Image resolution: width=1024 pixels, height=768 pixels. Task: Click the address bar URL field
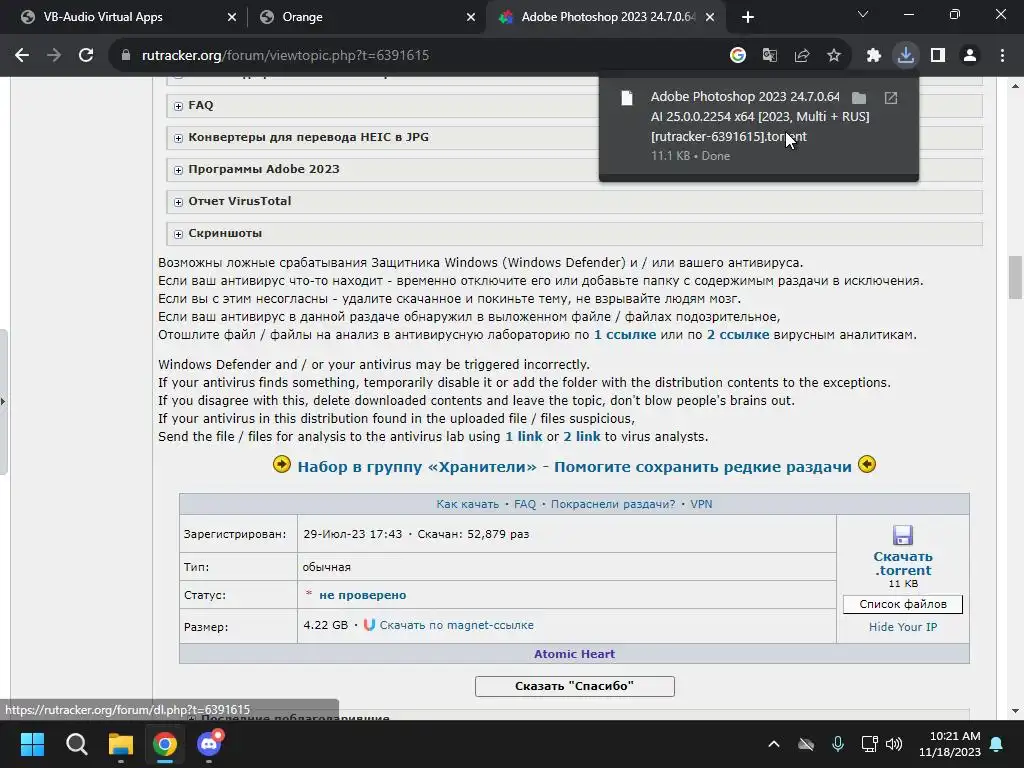pyautogui.click(x=418, y=56)
